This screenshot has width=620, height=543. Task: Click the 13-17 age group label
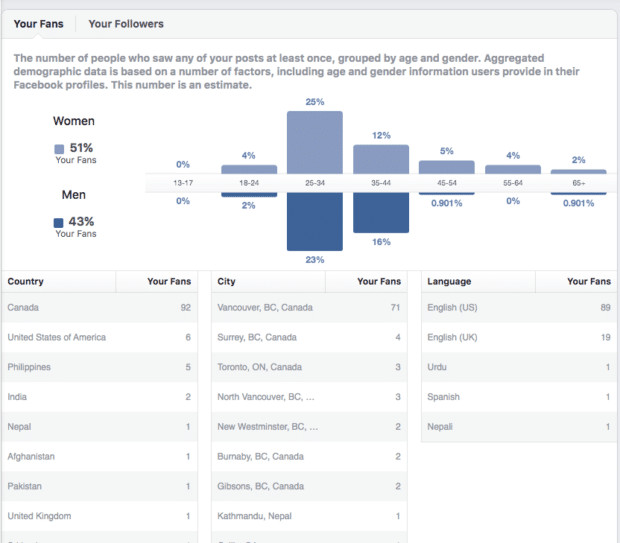pos(183,184)
